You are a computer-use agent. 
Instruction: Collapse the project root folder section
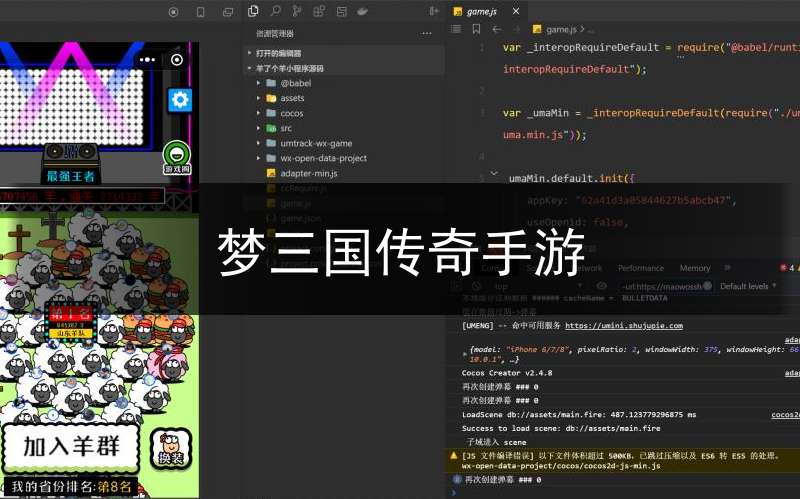coord(343,68)
